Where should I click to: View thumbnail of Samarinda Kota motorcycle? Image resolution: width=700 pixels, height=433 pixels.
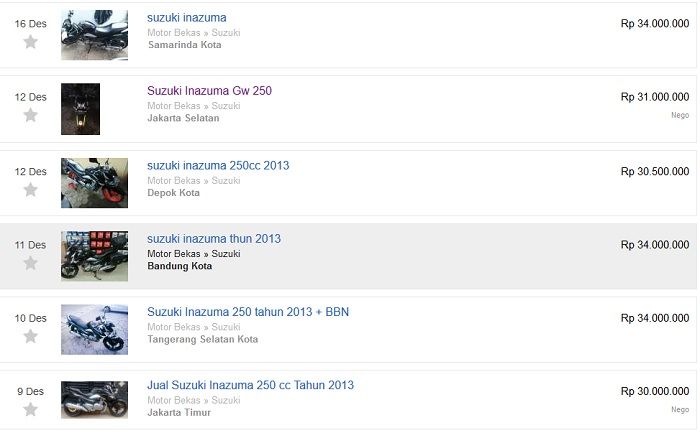94,35
